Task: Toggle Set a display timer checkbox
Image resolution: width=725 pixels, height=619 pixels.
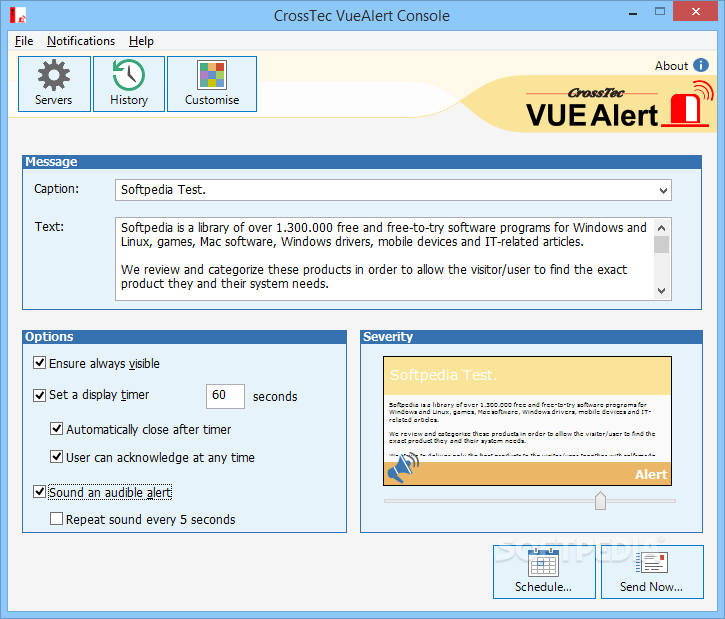Action: pyautogui.click(x=40, y=395)
